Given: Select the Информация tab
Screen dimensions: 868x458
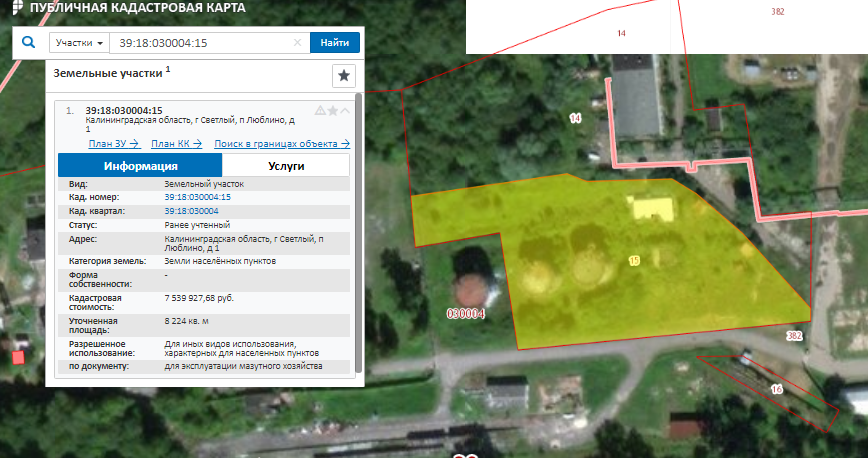Looking at the screenshot, I should click(140, 166).
